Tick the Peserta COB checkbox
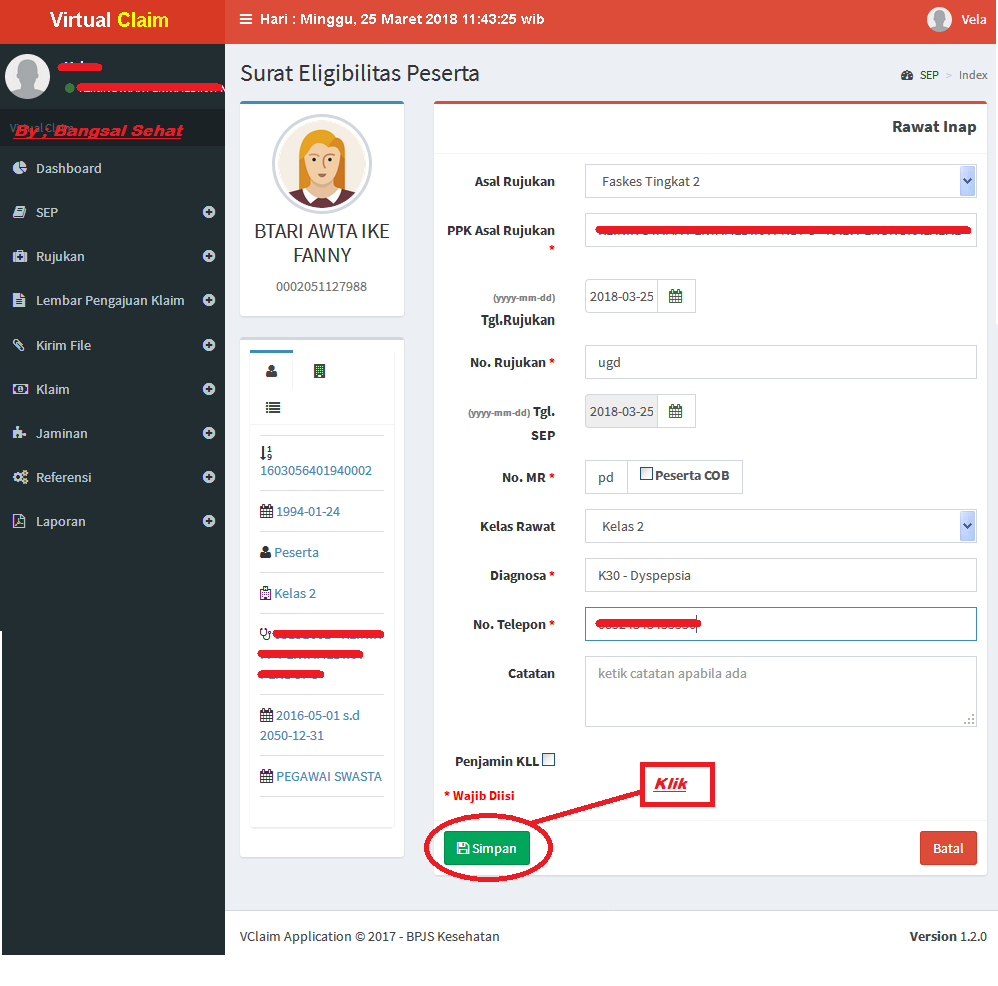The height and width of the screenshot is (986, 998). (646, 474)
